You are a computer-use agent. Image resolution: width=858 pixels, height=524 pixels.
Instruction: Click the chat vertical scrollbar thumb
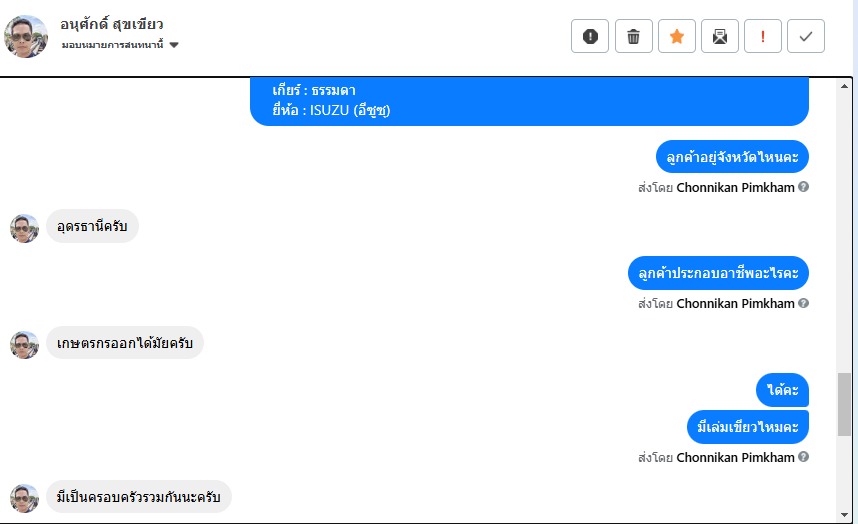pos(845,403)
